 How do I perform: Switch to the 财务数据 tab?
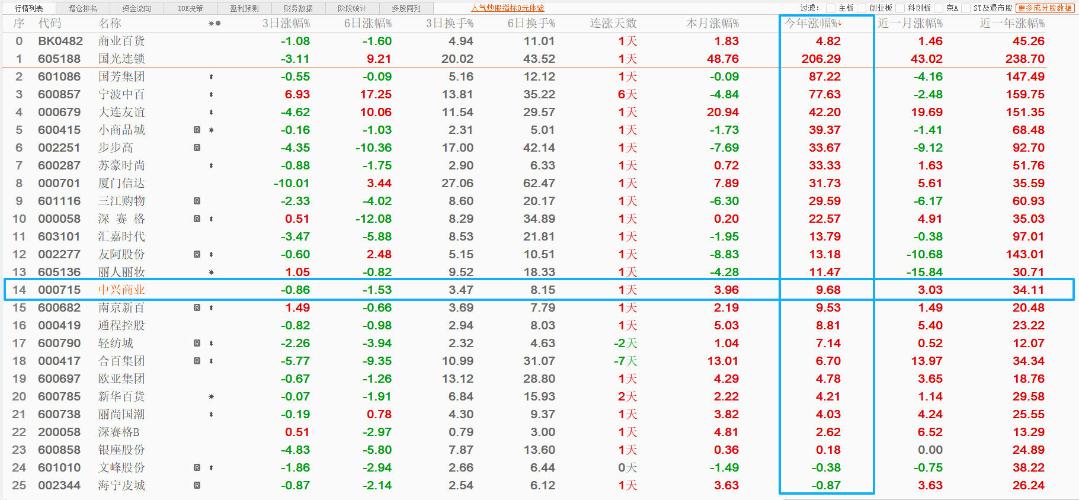pyautogui.click(x=297, y=8)
